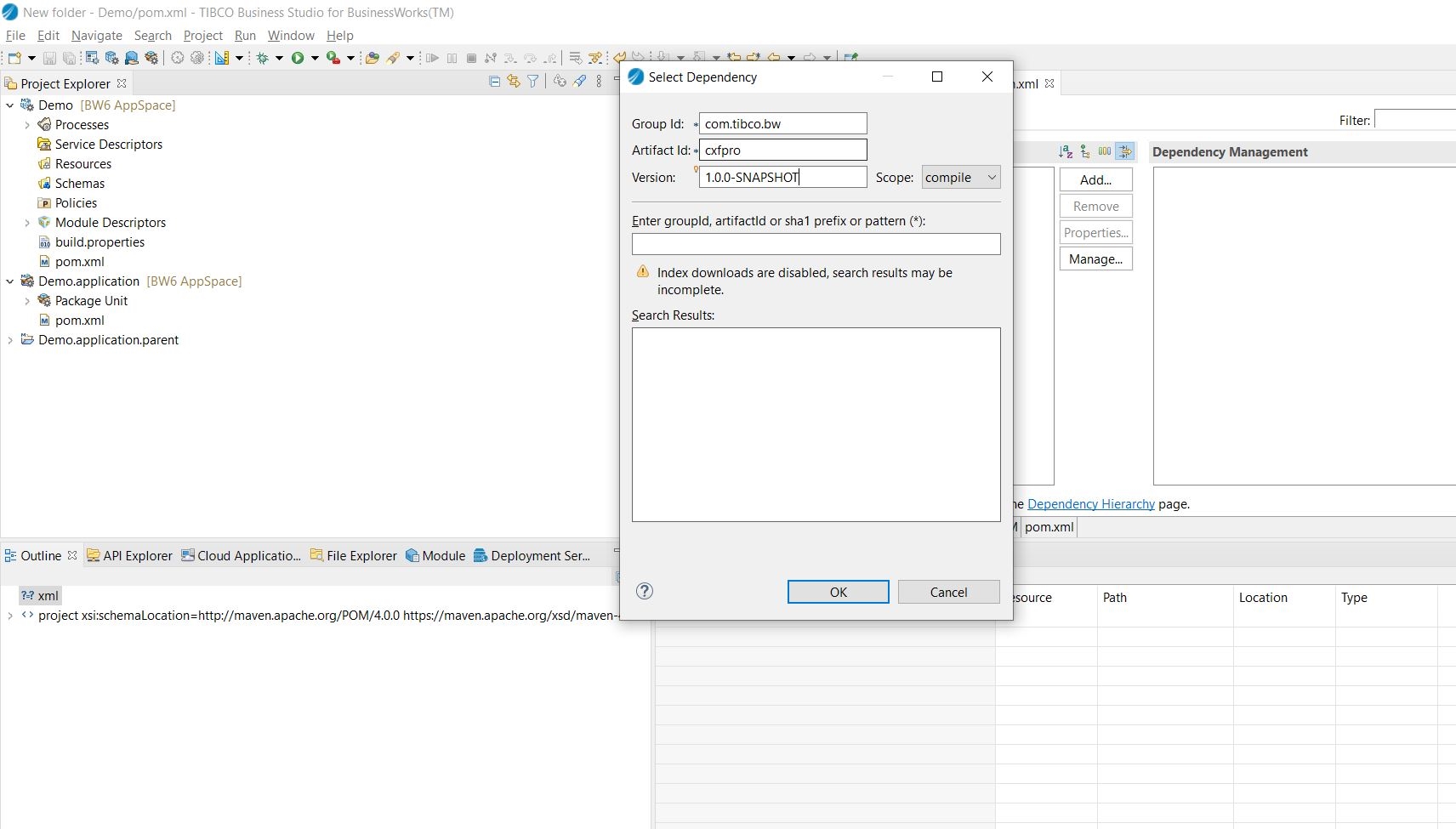Click the Terminate stop square icon
This screenshot has height=829, width=1456.
tap(471, 58)
